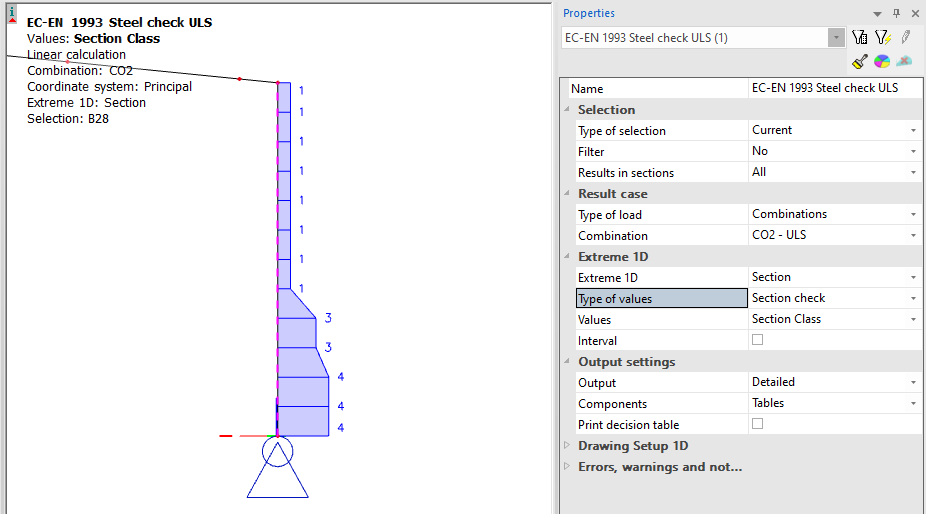
Task: Click the funnel-with-table selection filter icon
Action: point(860,38)
